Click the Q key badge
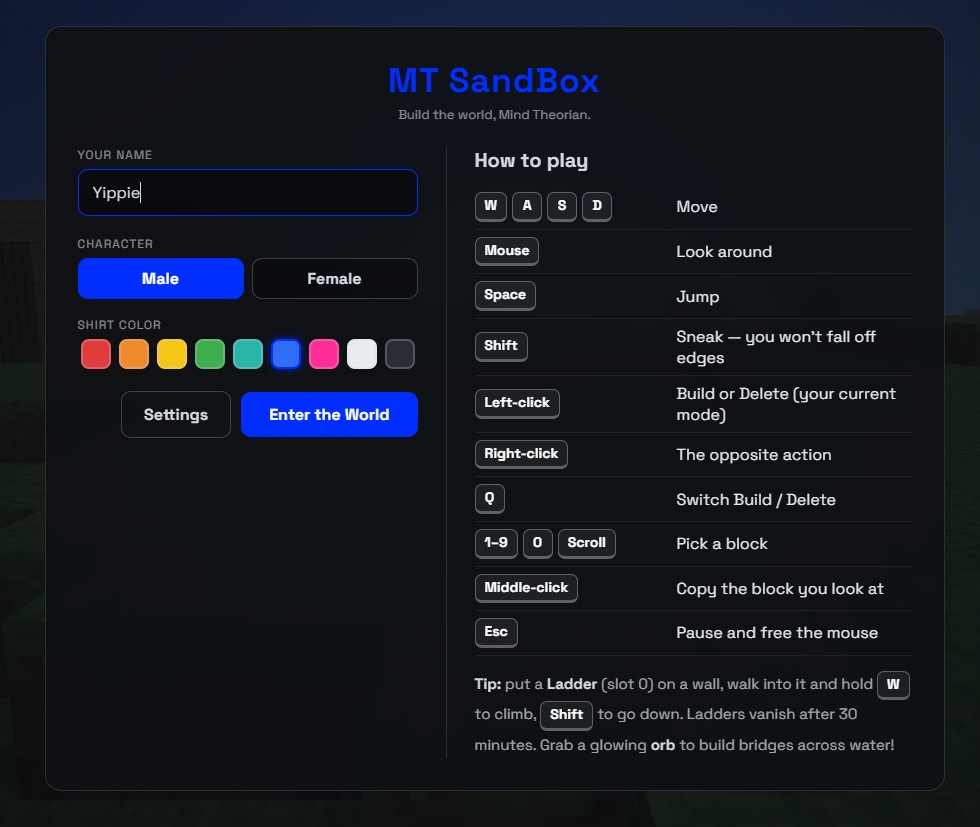Image resolution: width=980 pixels, height=827 pixels. click(x=489, y=499)
